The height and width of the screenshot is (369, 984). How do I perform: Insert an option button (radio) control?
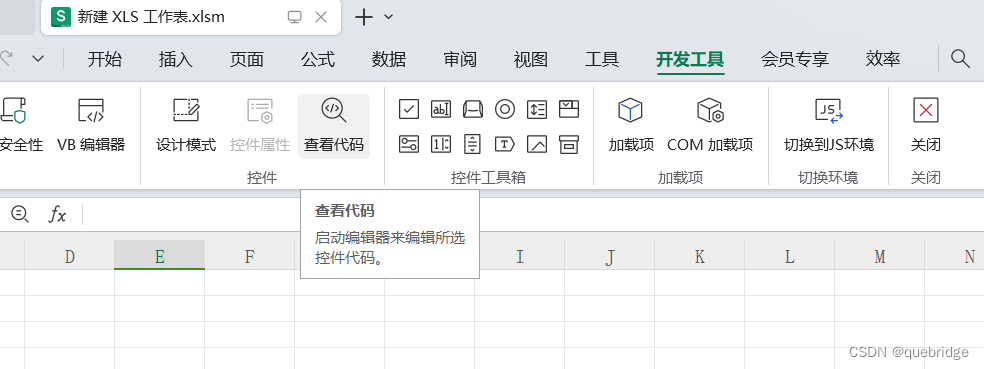(x=505, y=109)
